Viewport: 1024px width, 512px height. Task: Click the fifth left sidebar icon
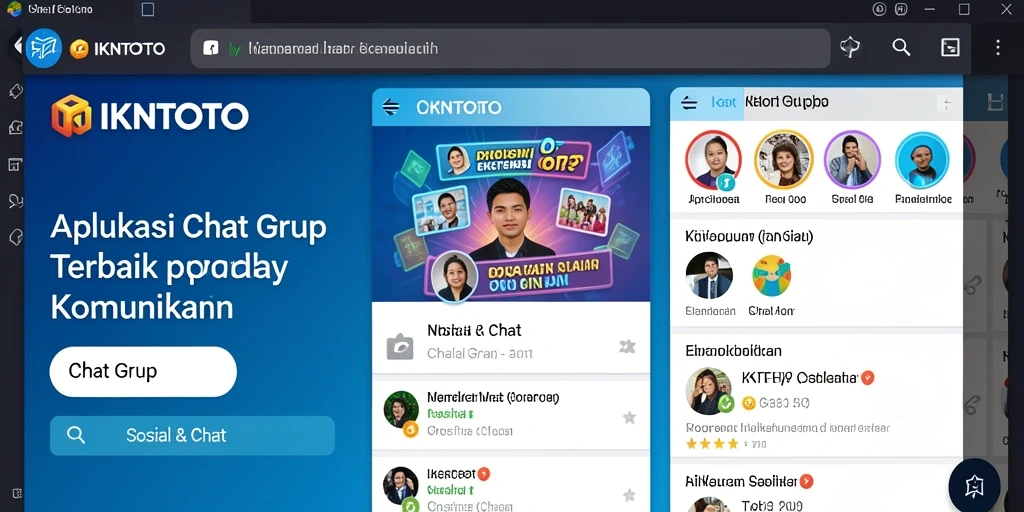[x=16, y=238]
